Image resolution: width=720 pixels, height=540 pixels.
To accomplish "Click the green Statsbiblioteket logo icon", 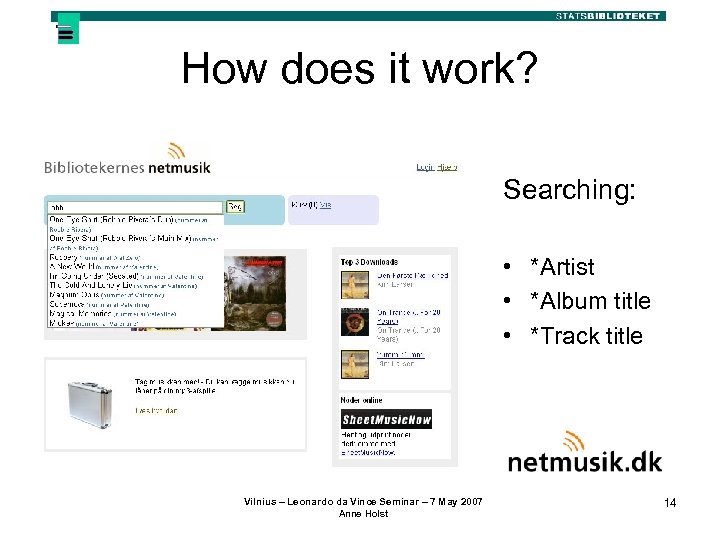I will pos(68,28).
